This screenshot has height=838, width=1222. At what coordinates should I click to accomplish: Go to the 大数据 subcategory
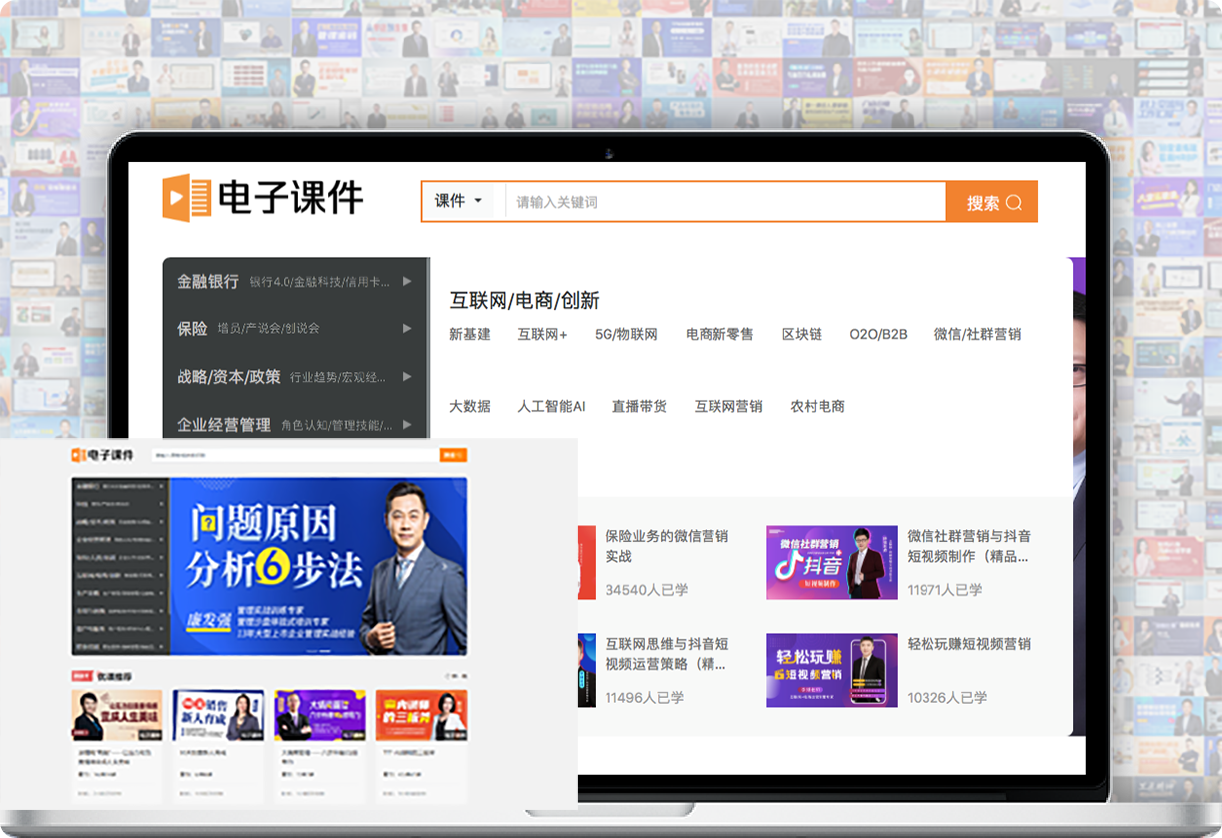coord(470,407)
